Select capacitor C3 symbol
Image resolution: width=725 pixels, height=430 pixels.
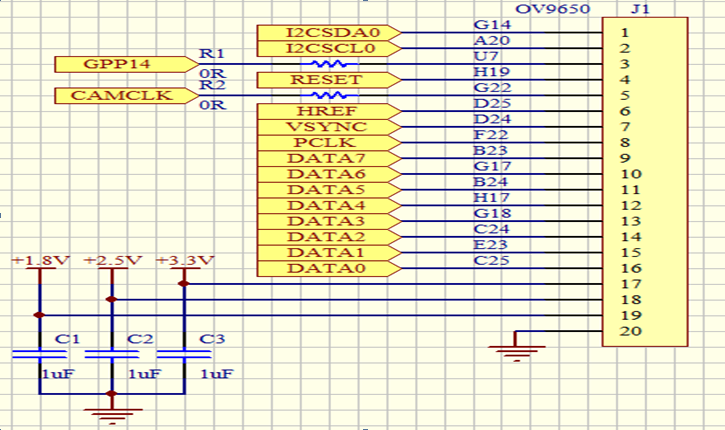point(184,355)
